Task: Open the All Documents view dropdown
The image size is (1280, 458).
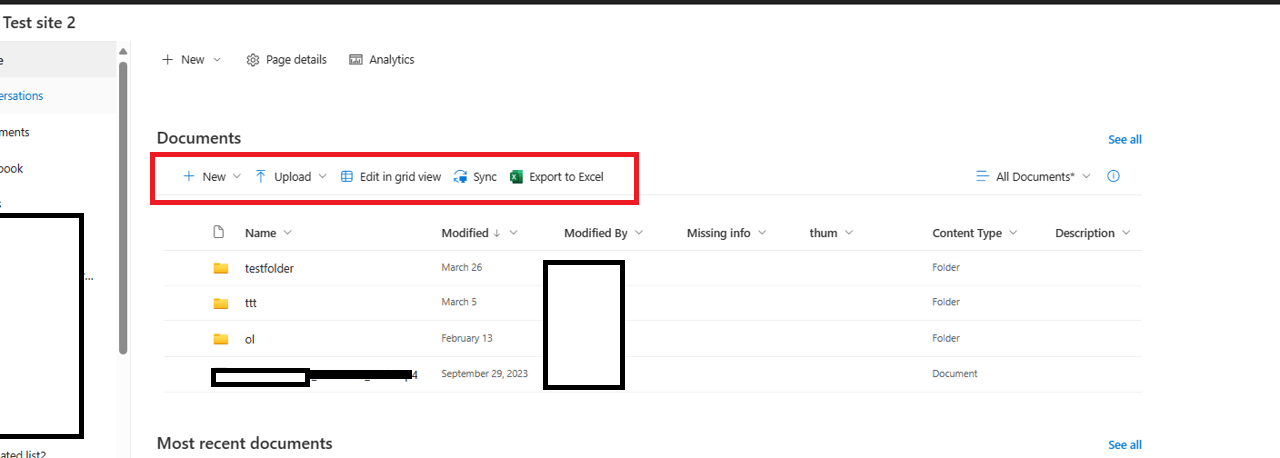Action: pyautogui.click(x=1087, y=177)
